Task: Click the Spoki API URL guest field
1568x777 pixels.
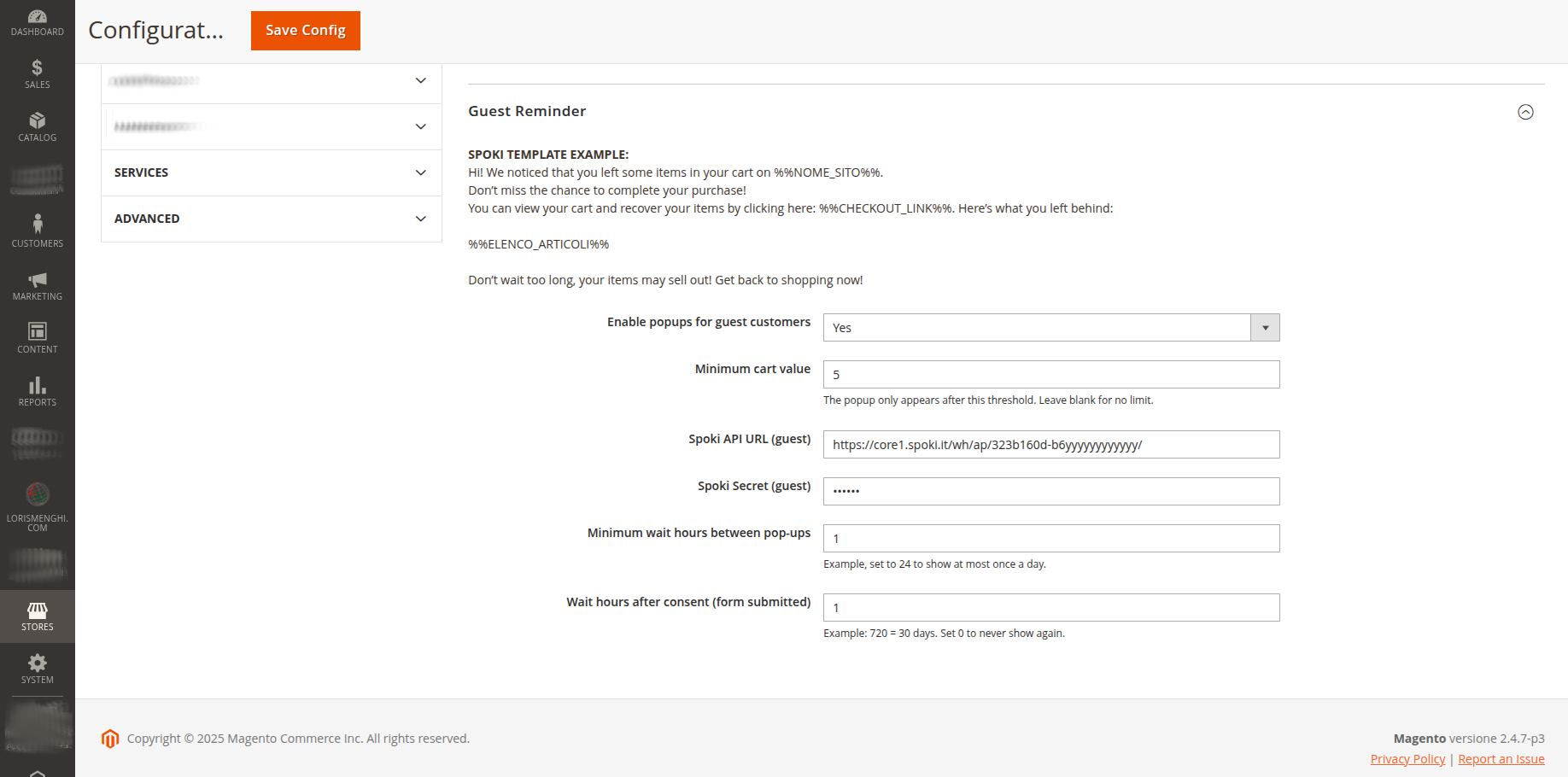Action: click(1050, 445)
